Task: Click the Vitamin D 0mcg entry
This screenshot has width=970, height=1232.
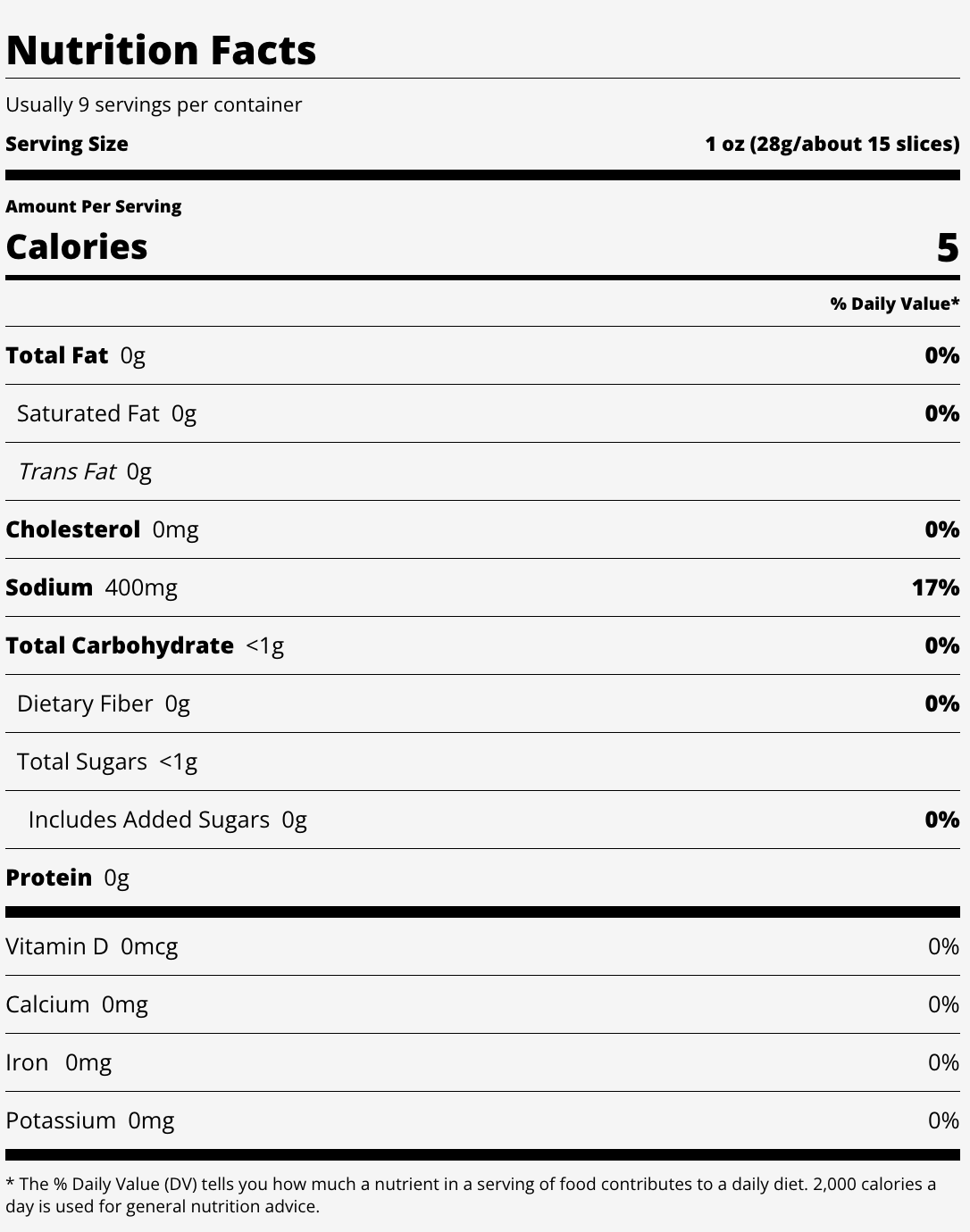Action: coord(92,946)
